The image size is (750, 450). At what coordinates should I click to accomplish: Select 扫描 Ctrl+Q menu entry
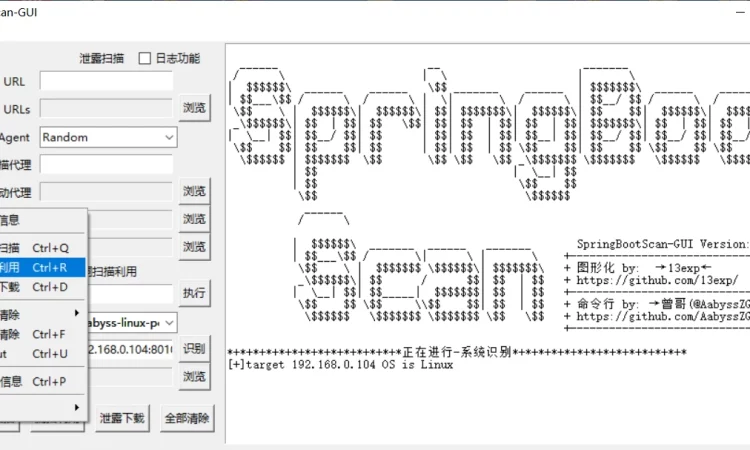(x=42, y=248)
